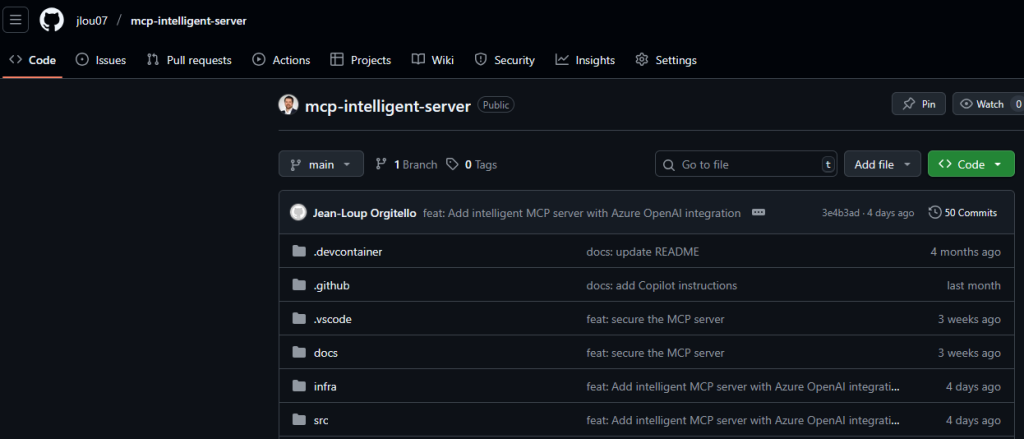The image size is (1024, 439).
Task: Open src row commit message link
Action: [x=743, y=420]
